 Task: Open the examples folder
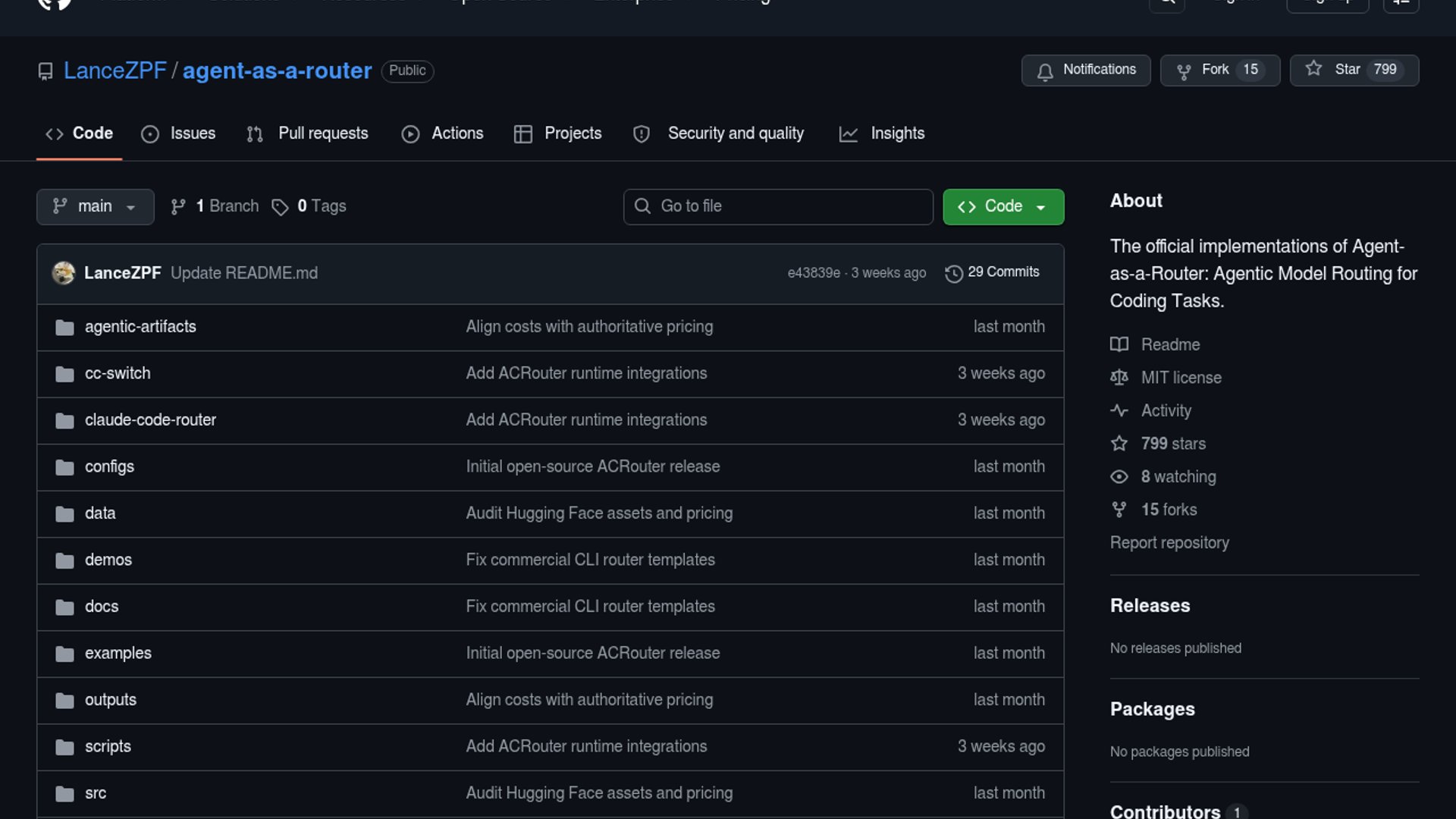(x=118, y=653)
